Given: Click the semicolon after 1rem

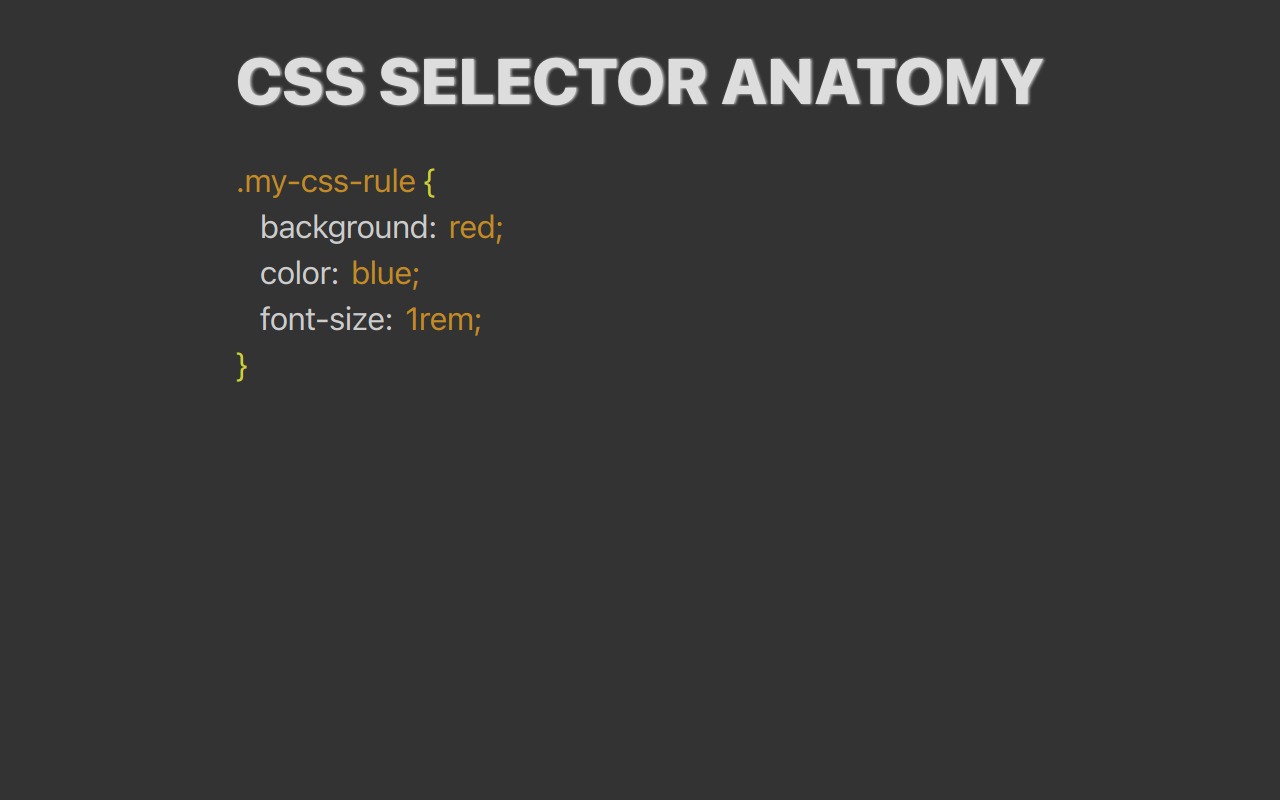Looking at the screenshot, I should [x=478, y=322].
